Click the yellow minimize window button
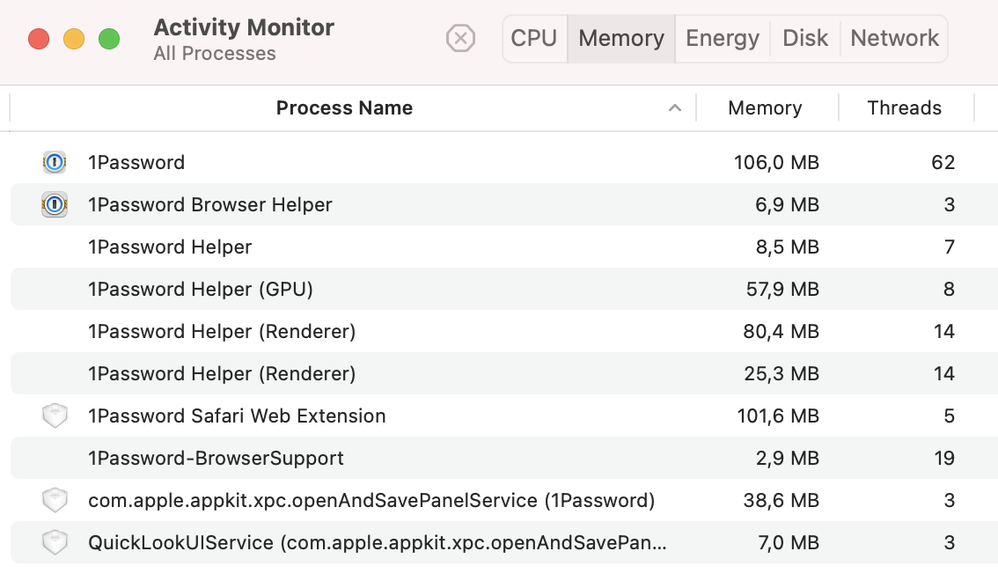The width and height of the screenshot is (998, 567). [x=74, y=39]
